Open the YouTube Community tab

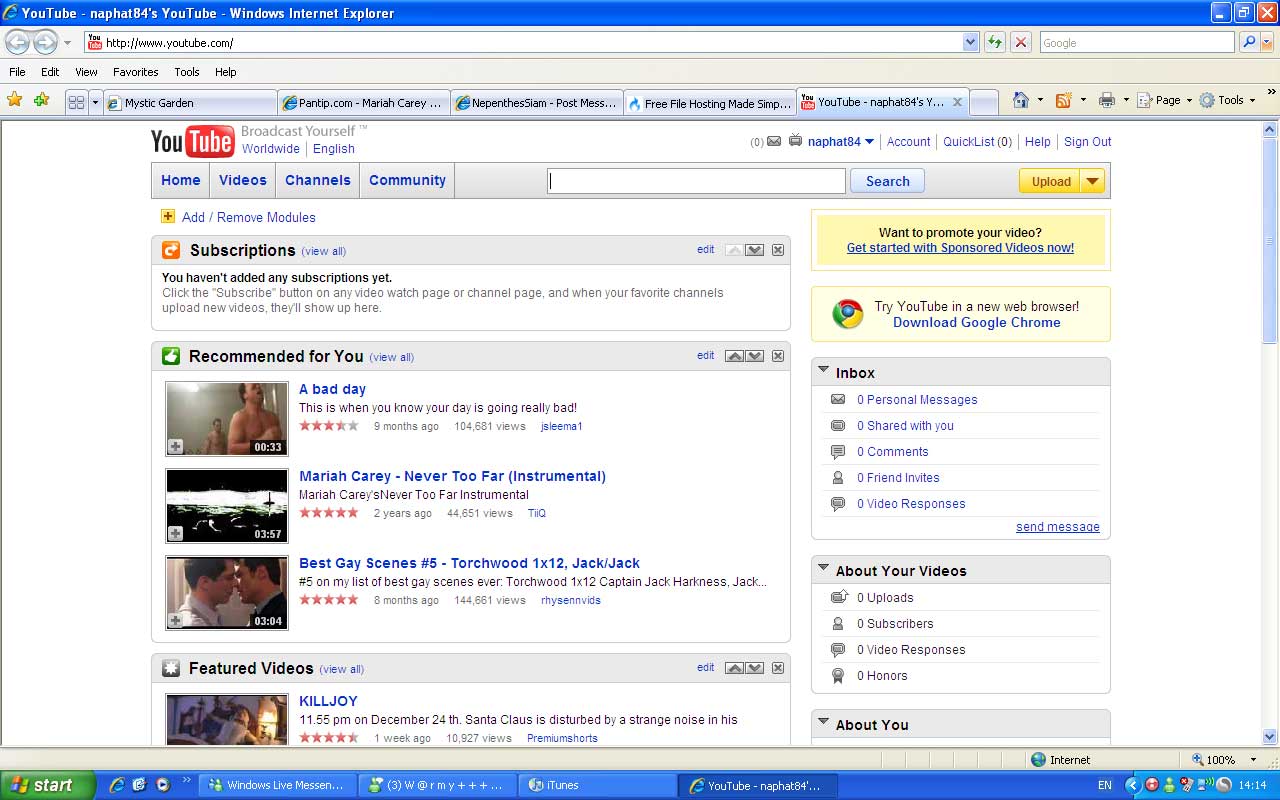pyautogui.click(x=407, y=180)
